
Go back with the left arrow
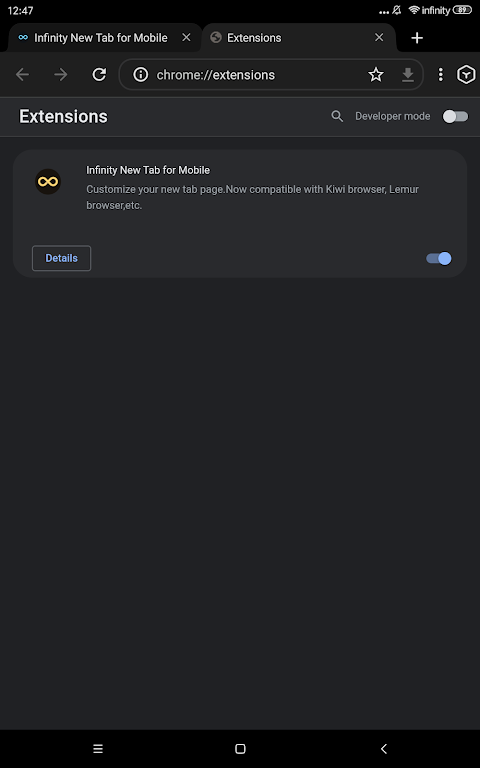(23, 74)
